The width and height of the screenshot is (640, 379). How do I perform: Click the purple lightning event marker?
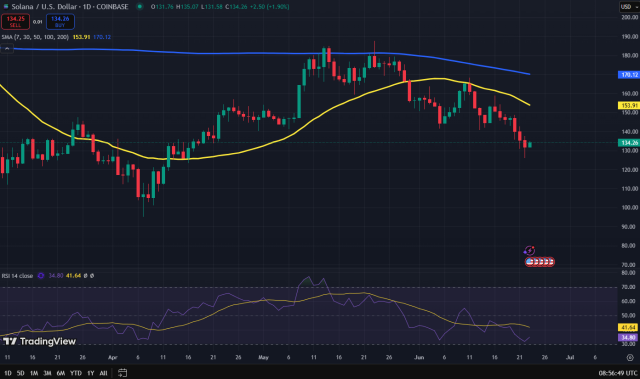pos(529,250)
